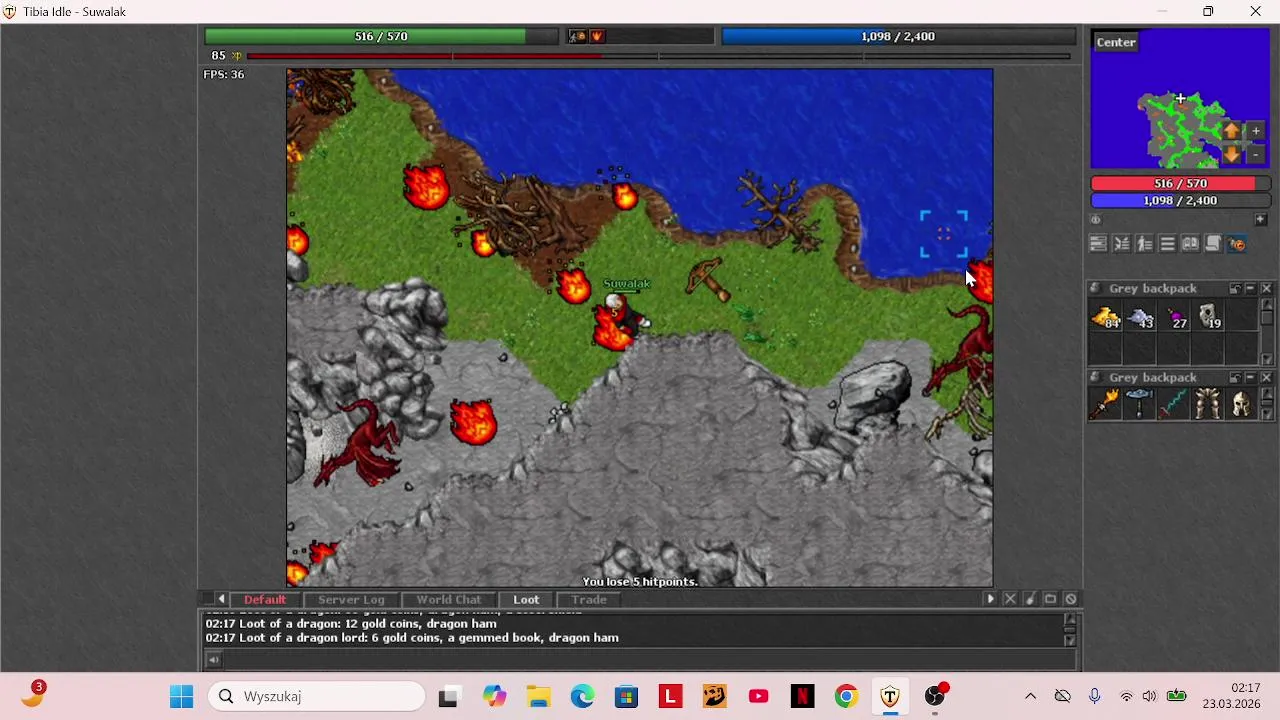Click the square window icon in chat toolbar

(x=1050, y=599)
